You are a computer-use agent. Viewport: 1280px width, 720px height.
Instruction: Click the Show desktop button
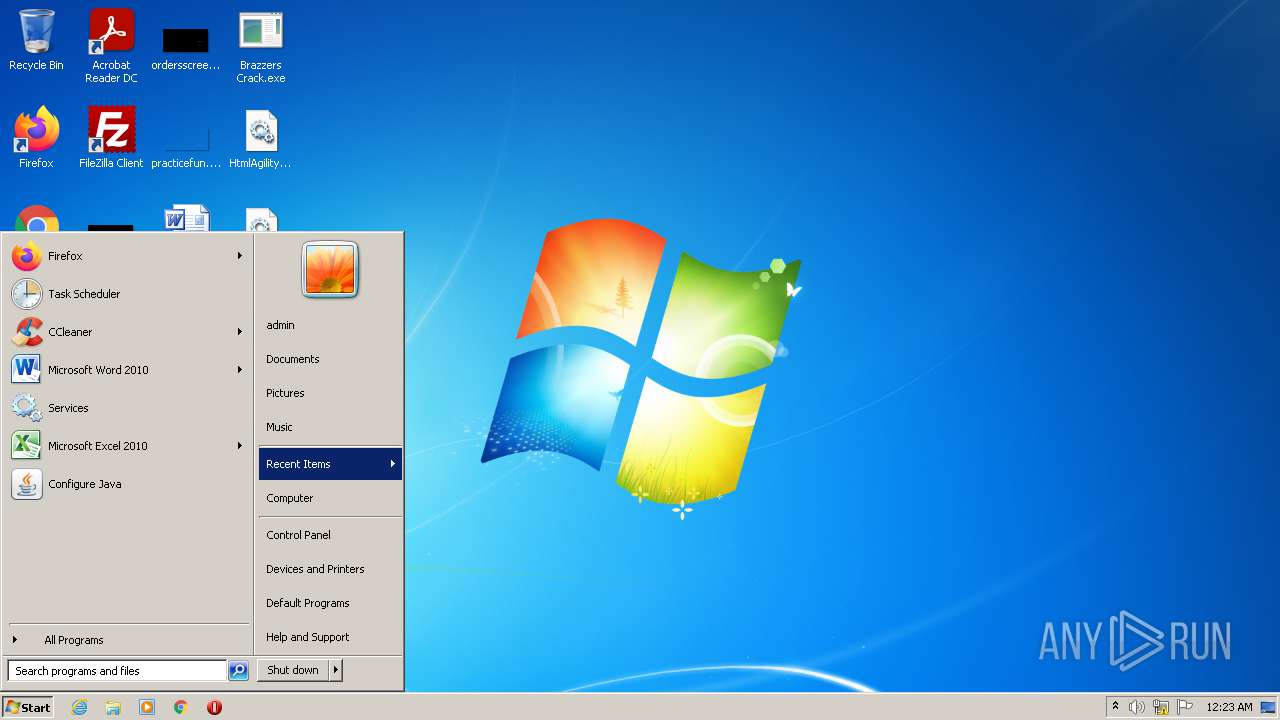click(x=1269, y=707)
